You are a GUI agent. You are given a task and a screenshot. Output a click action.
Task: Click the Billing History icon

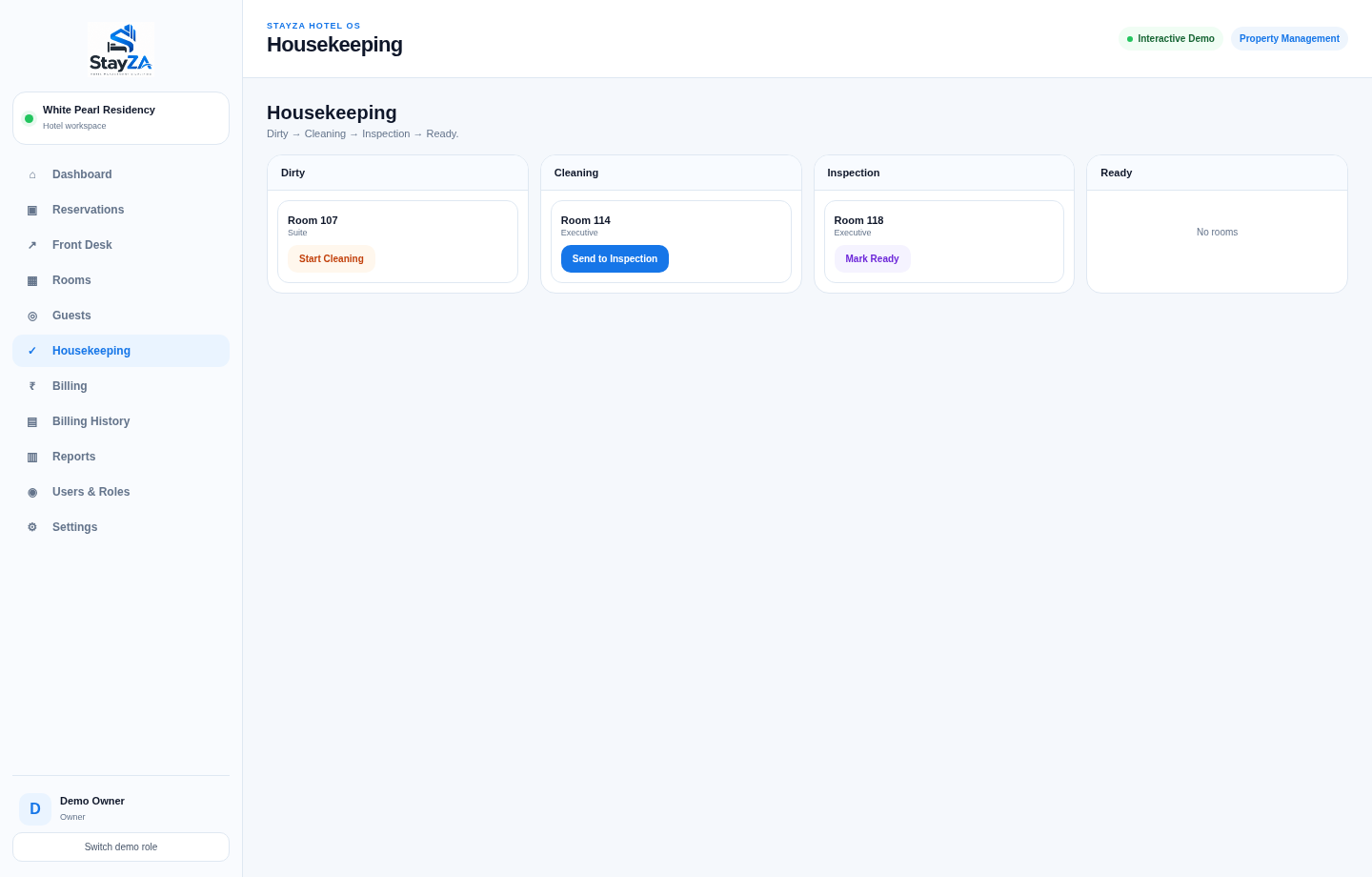point(32,421)
